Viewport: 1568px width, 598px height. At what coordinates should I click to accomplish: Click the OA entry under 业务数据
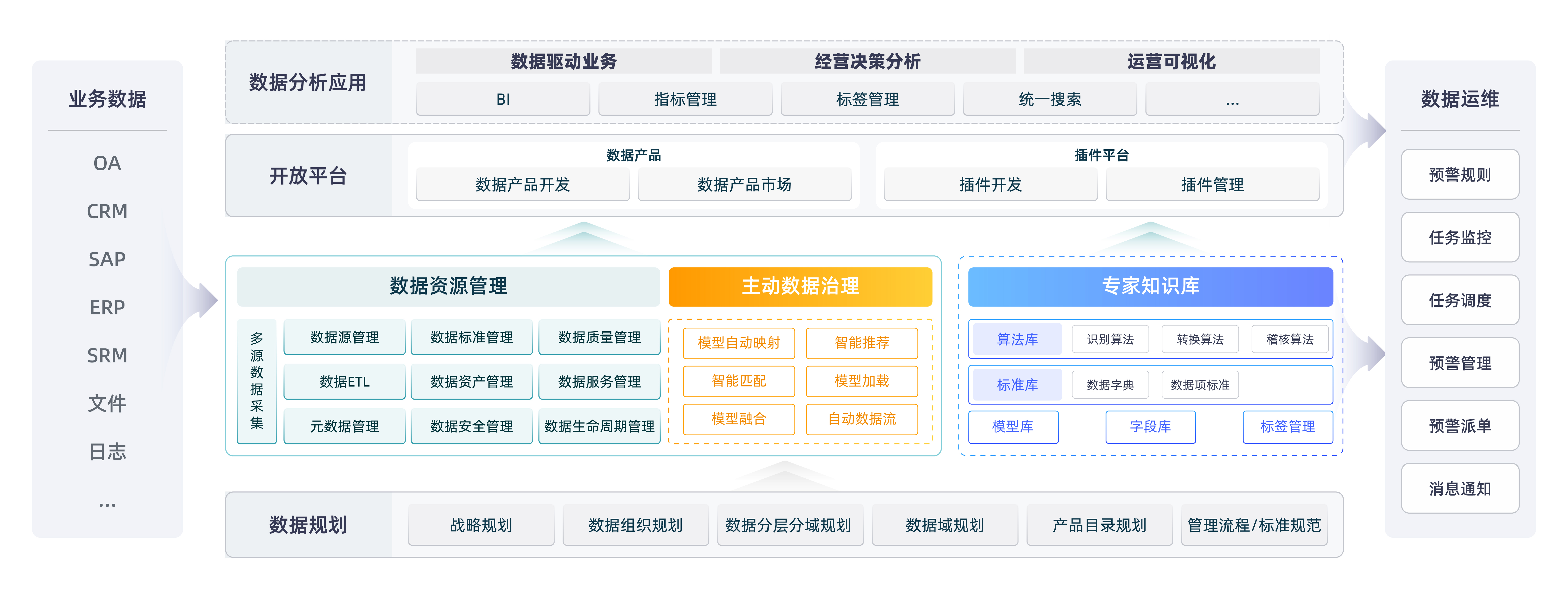coord(107,163)
